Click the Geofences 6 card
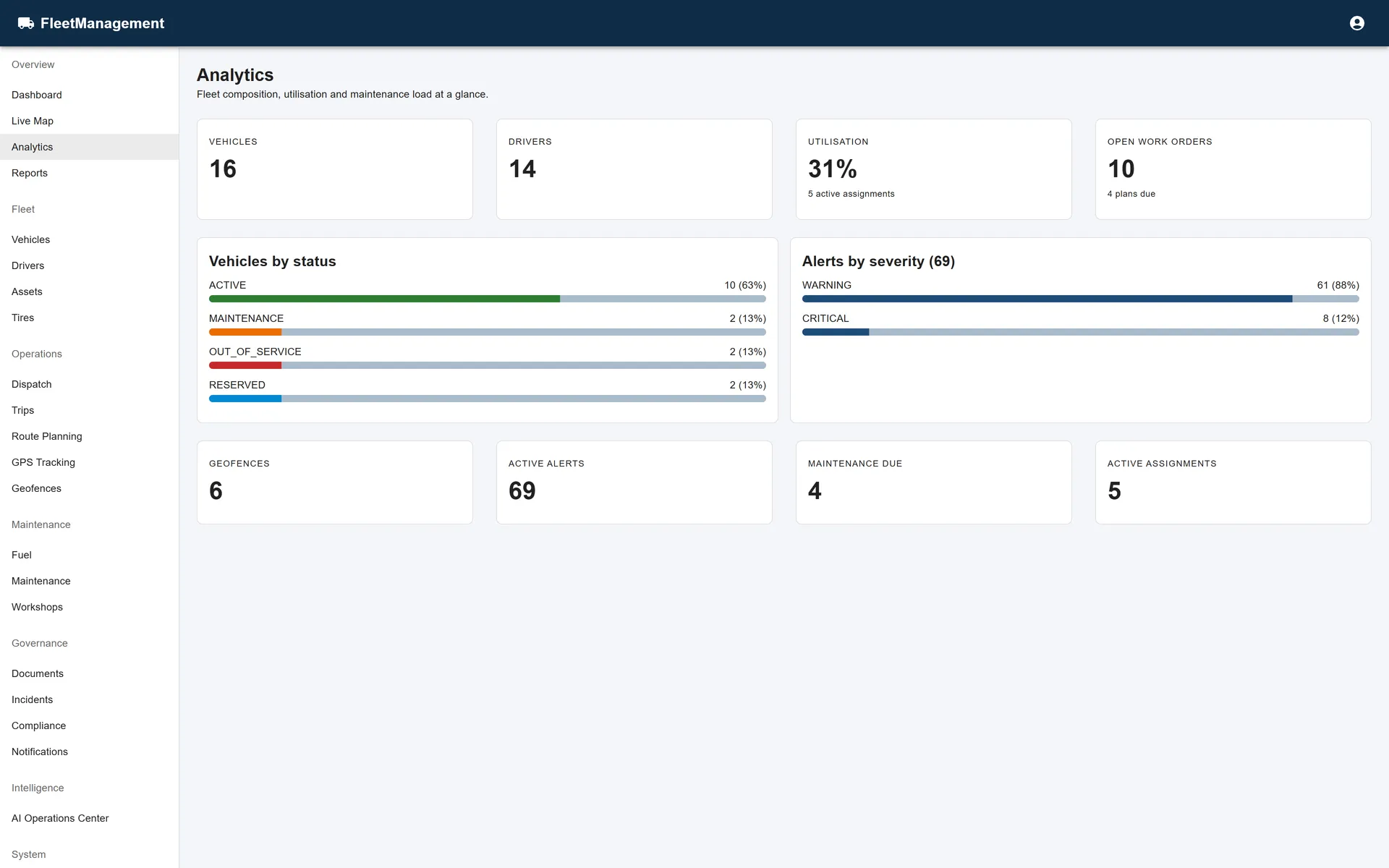 (335, 482)
